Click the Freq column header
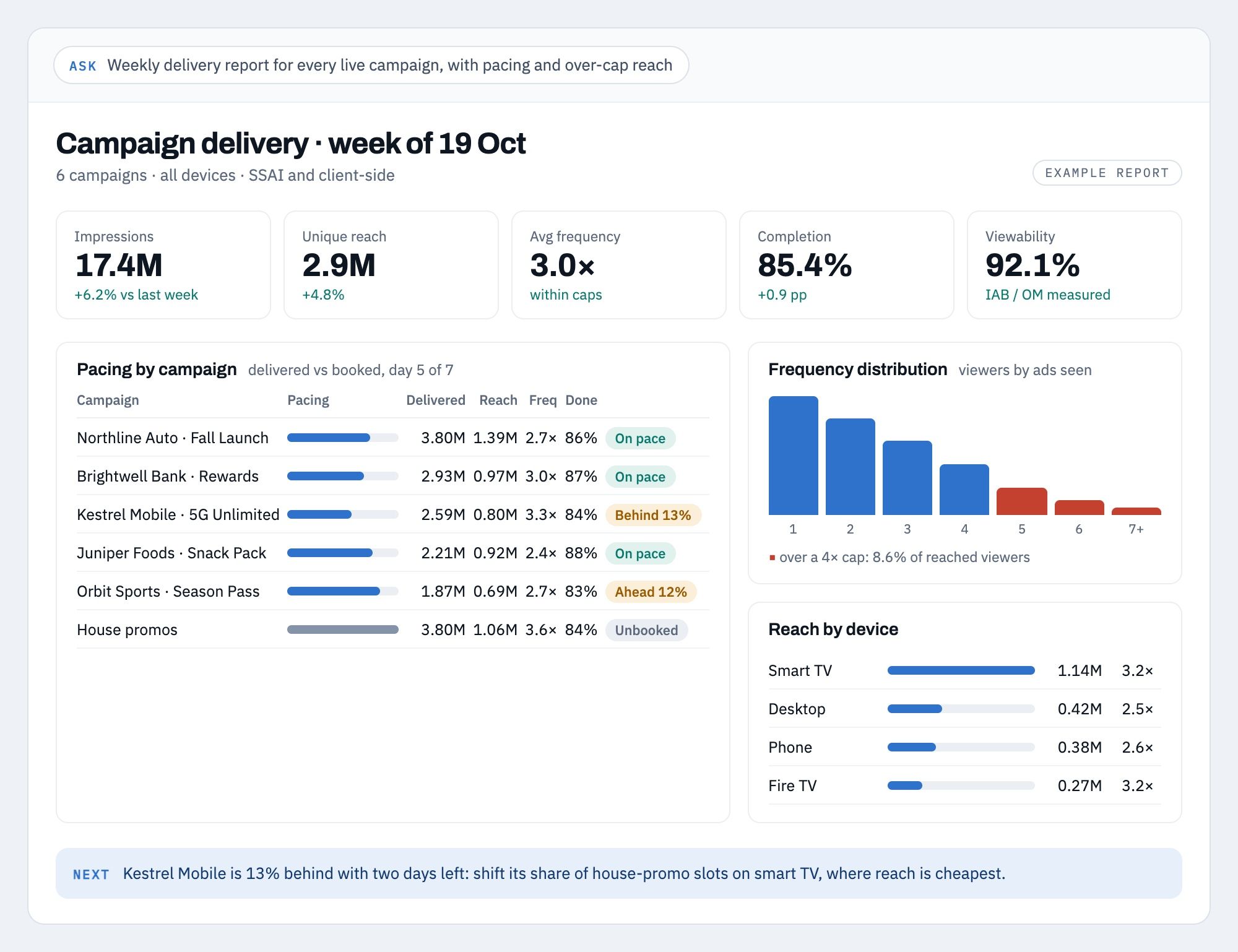 [543, 400]
